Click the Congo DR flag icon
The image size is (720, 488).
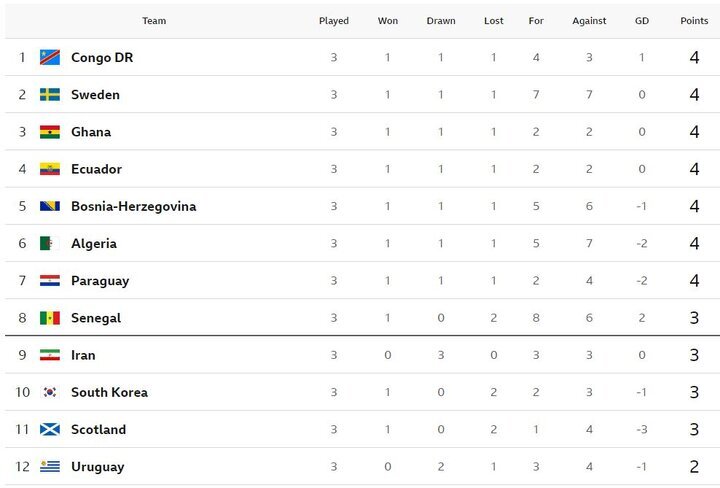pyautogui.click(x=50, y=57)
